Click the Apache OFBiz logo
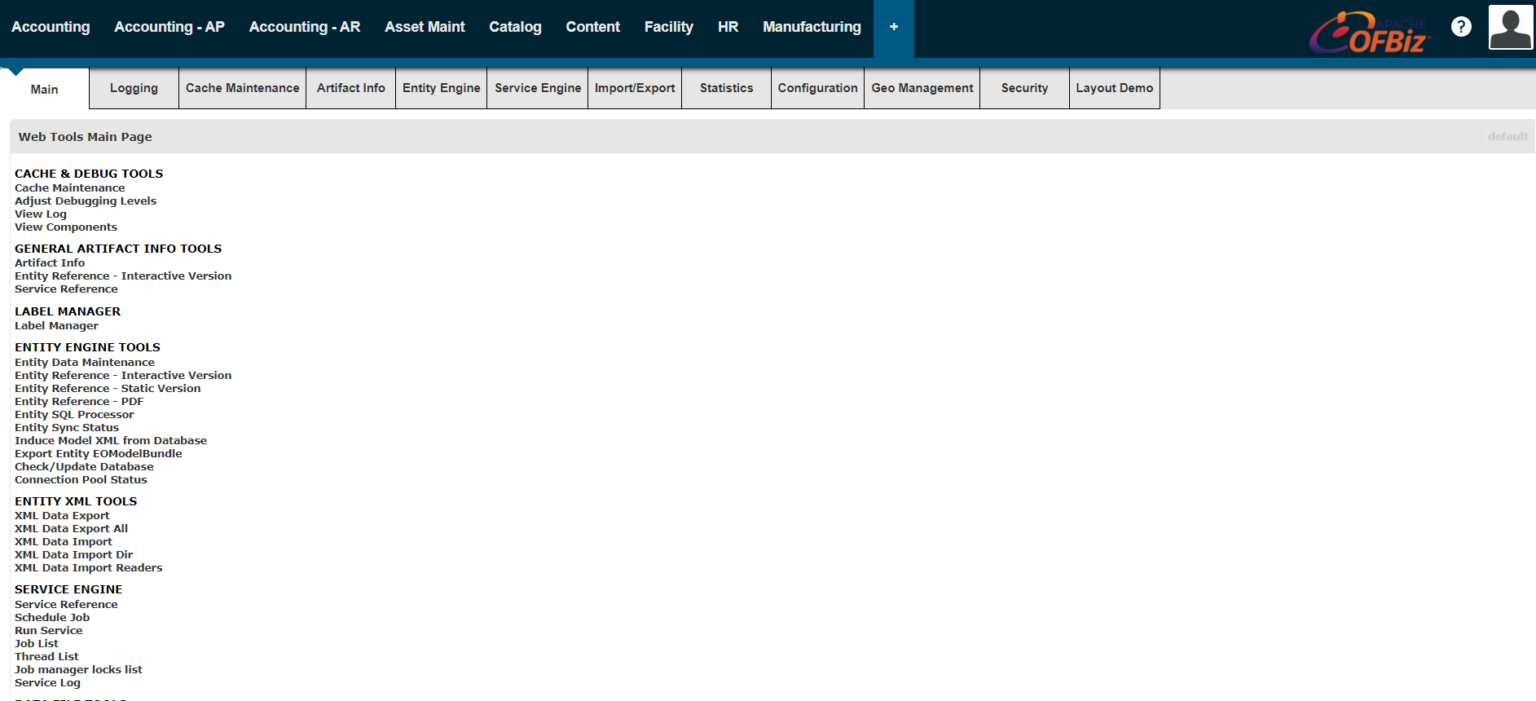1536x701 pixels. (1370, 33)
